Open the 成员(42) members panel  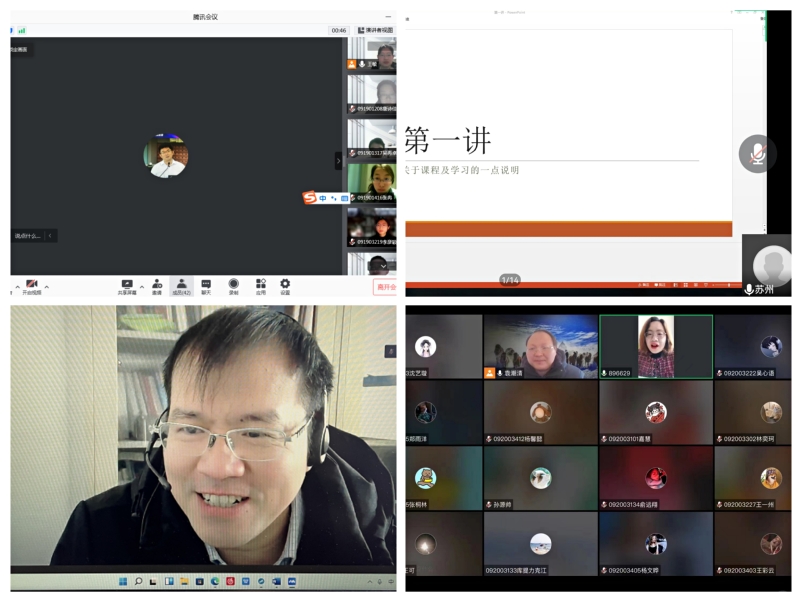coord(181,286)
